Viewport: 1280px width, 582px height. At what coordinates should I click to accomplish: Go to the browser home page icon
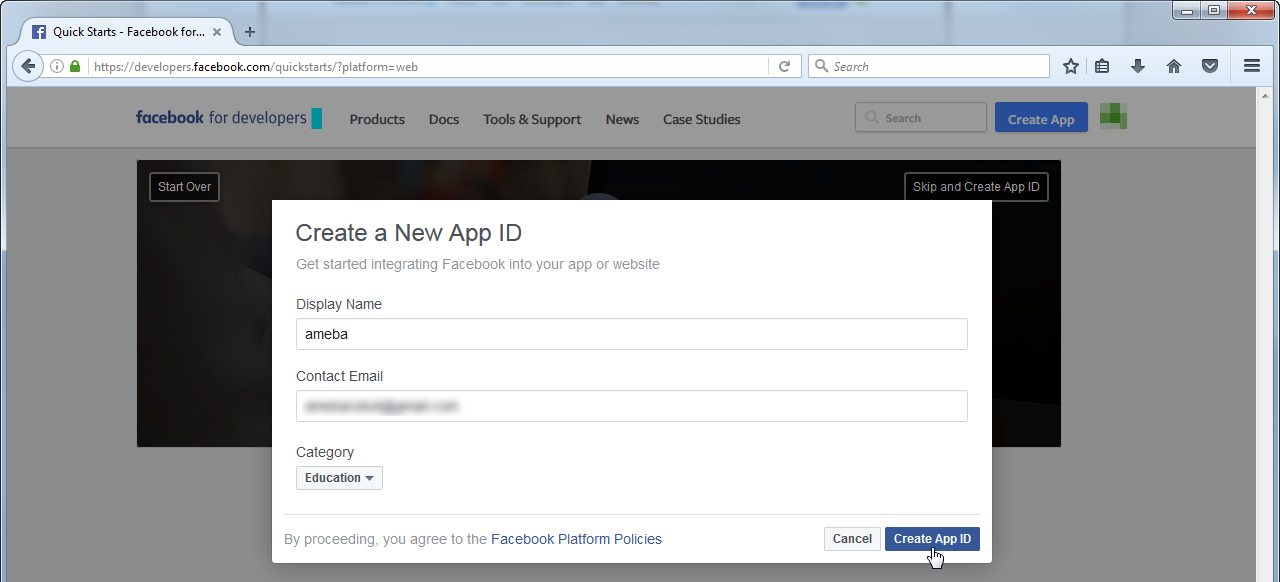click(x=1174, y=66)
